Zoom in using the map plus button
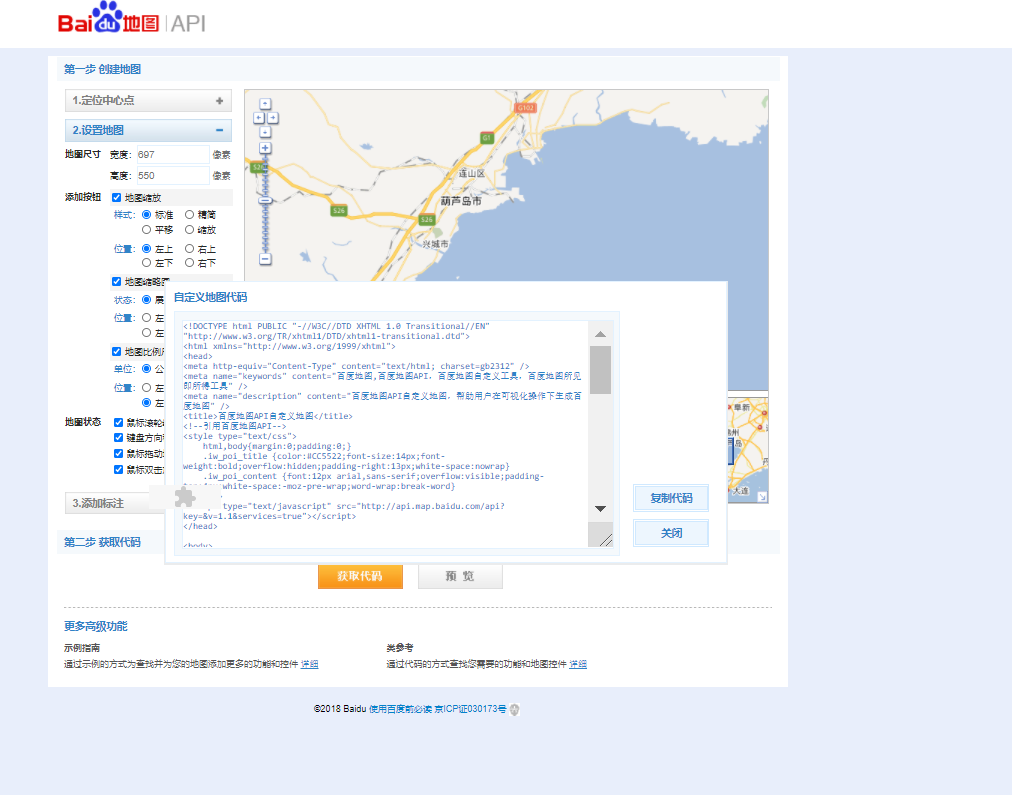This screenshot has width=1012, height=795. tap(265, 148)
